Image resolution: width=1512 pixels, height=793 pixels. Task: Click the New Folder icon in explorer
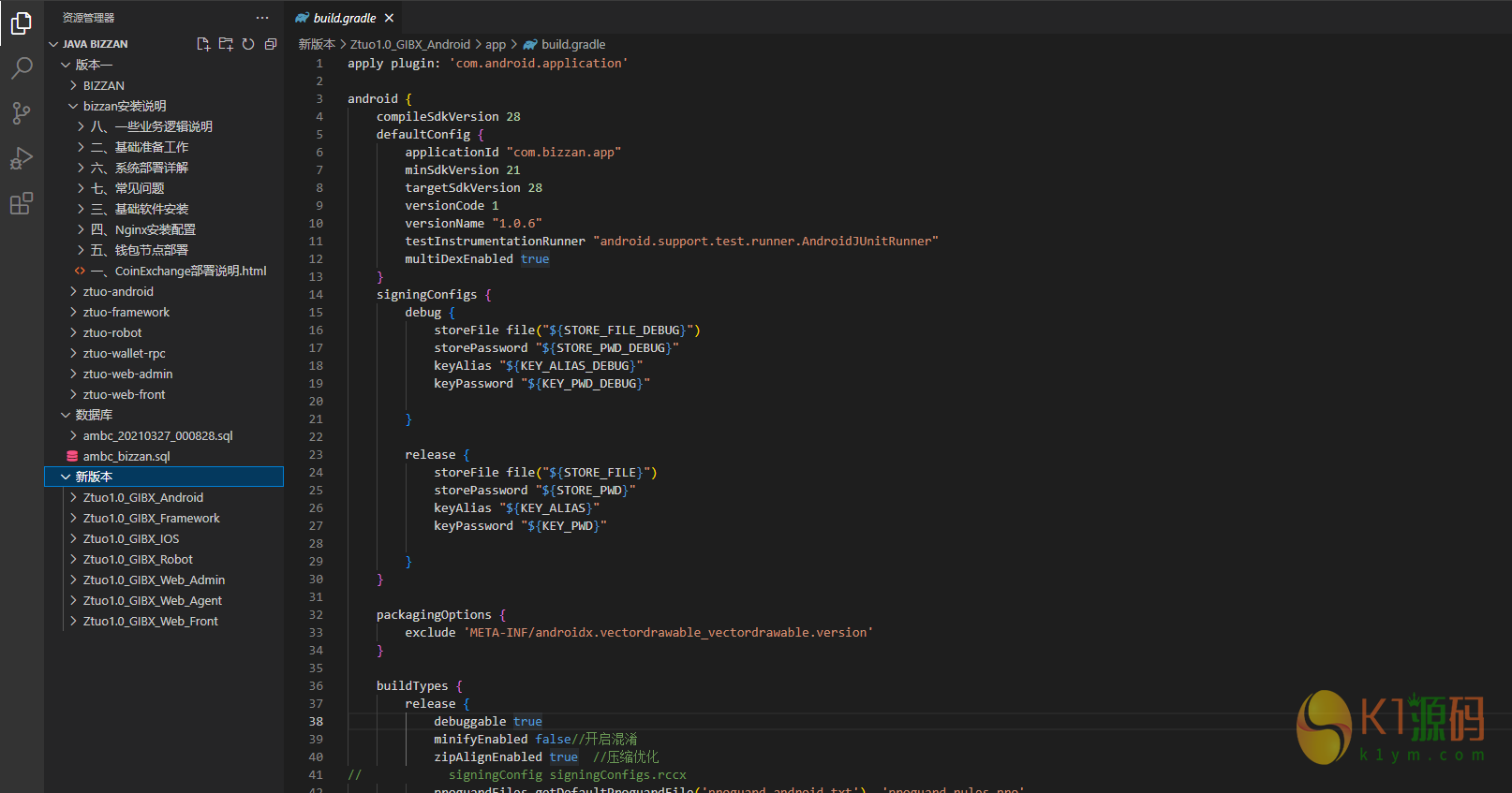pos(226,44)
